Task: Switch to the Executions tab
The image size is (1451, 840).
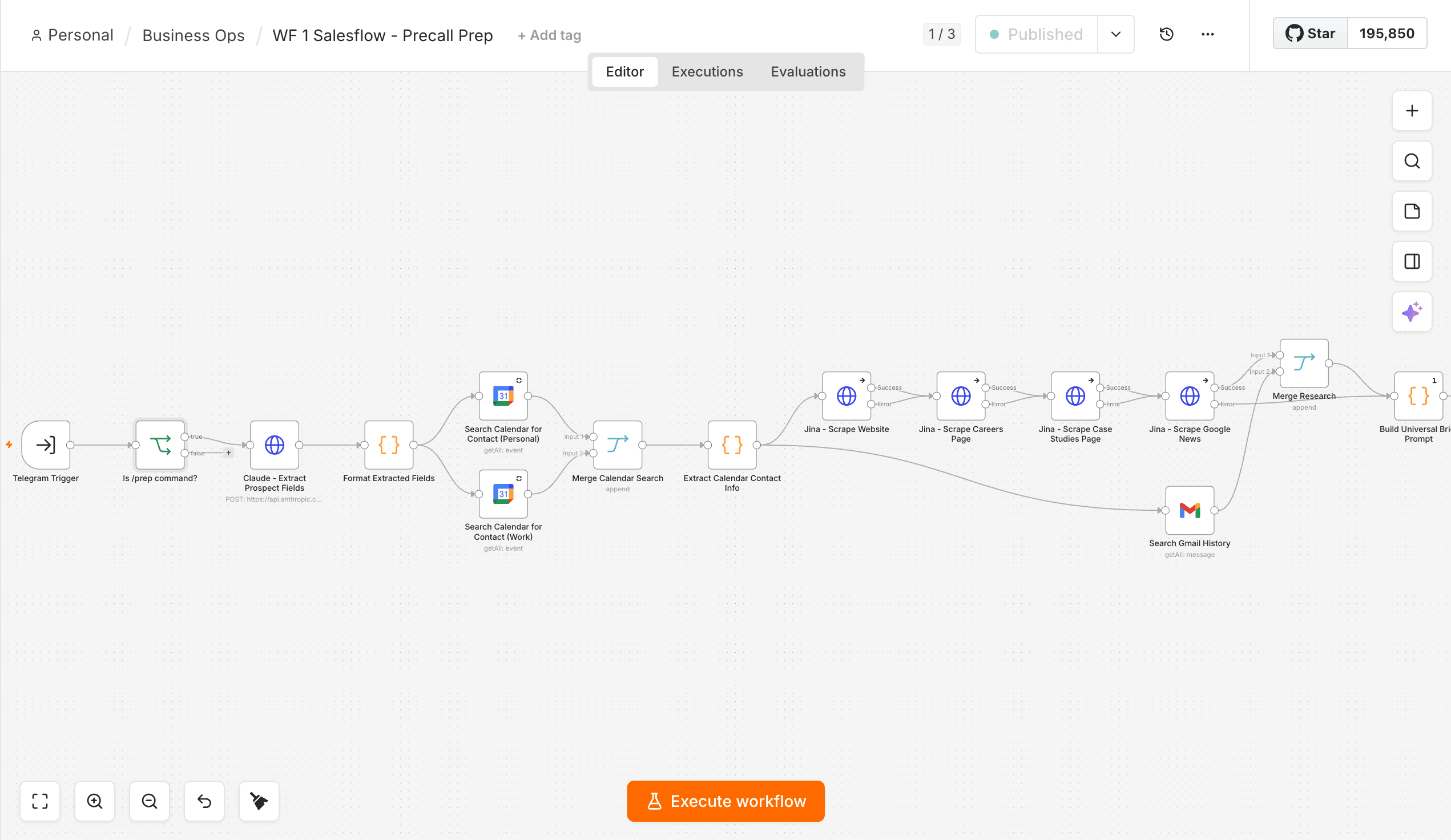Action: point(707,71)
